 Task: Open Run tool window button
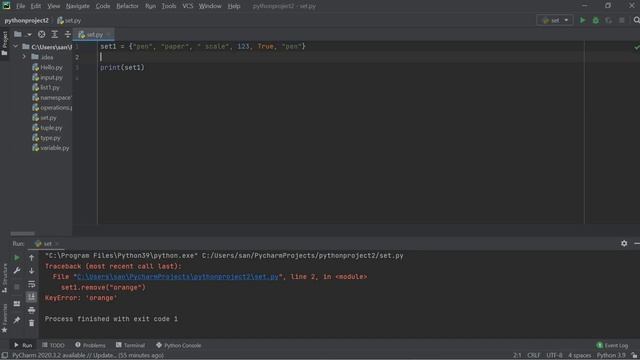click(23, 345)
